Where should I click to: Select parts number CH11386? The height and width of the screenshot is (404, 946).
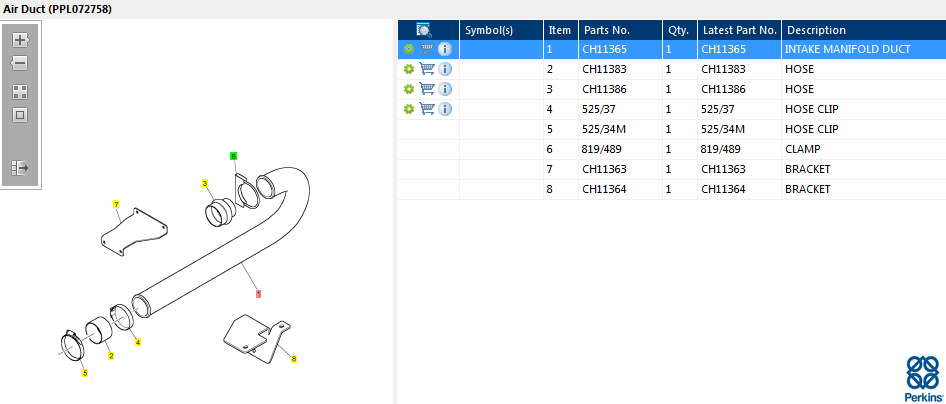tap(604, 89)
